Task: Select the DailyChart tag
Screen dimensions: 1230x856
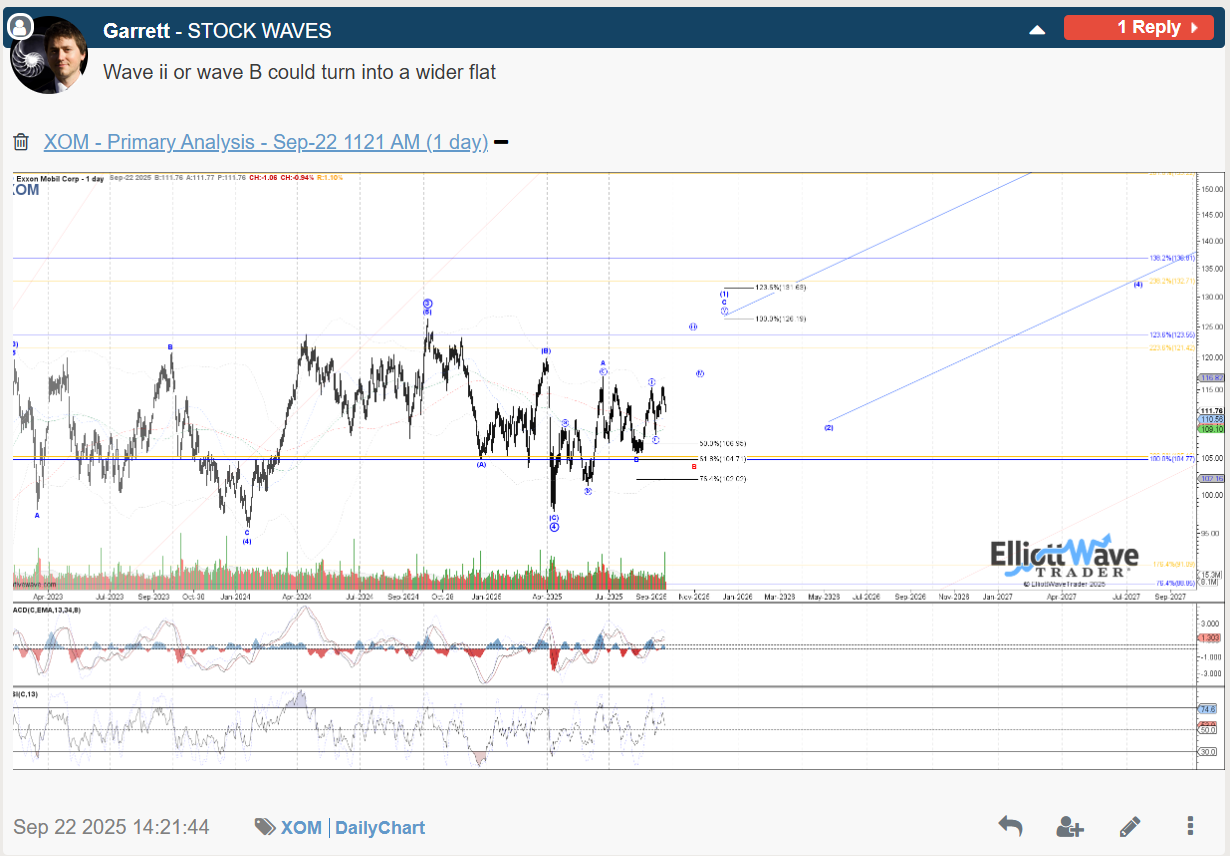Action: [380, 827]
